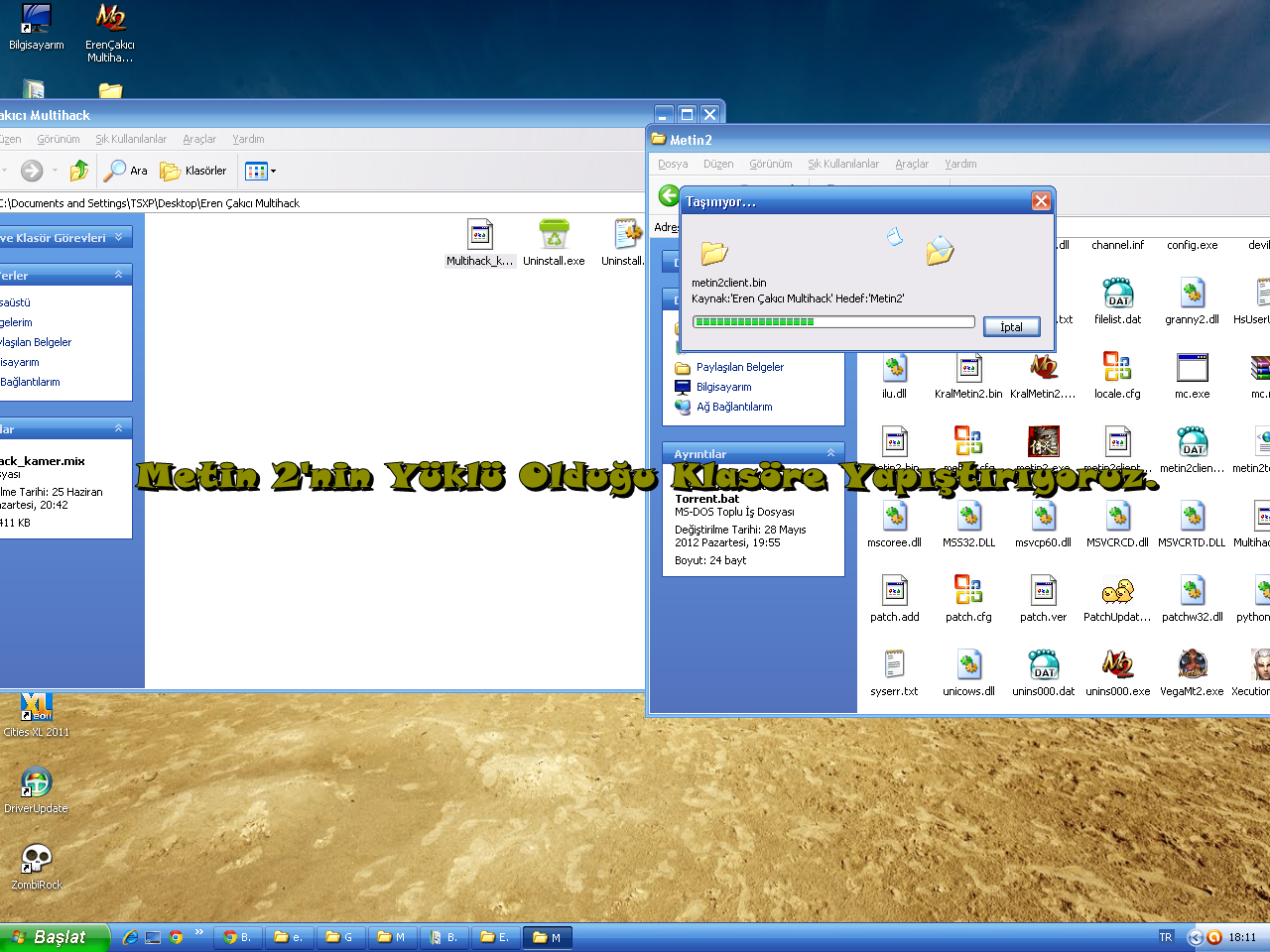Open the Bilgisayarım desktop icon
Image resolution: width=1270 pixels, height=952 pixels.
pos(36,27)
